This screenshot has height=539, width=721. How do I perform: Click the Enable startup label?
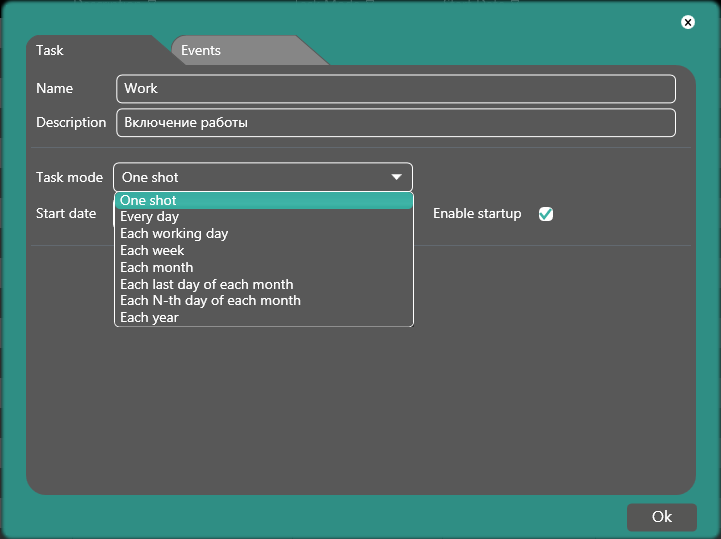477,214
